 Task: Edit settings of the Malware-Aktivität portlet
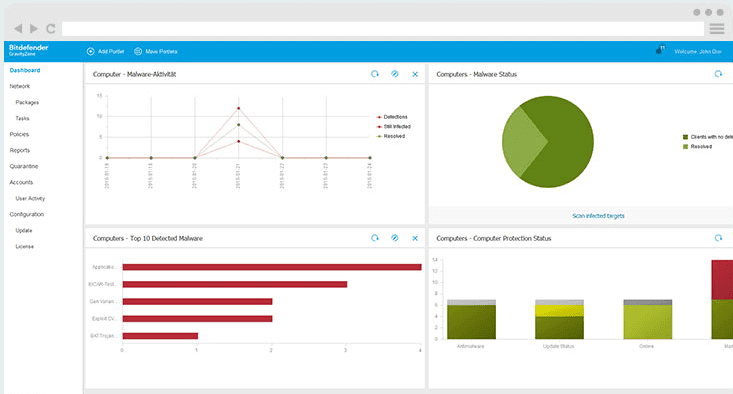point(395,74)
